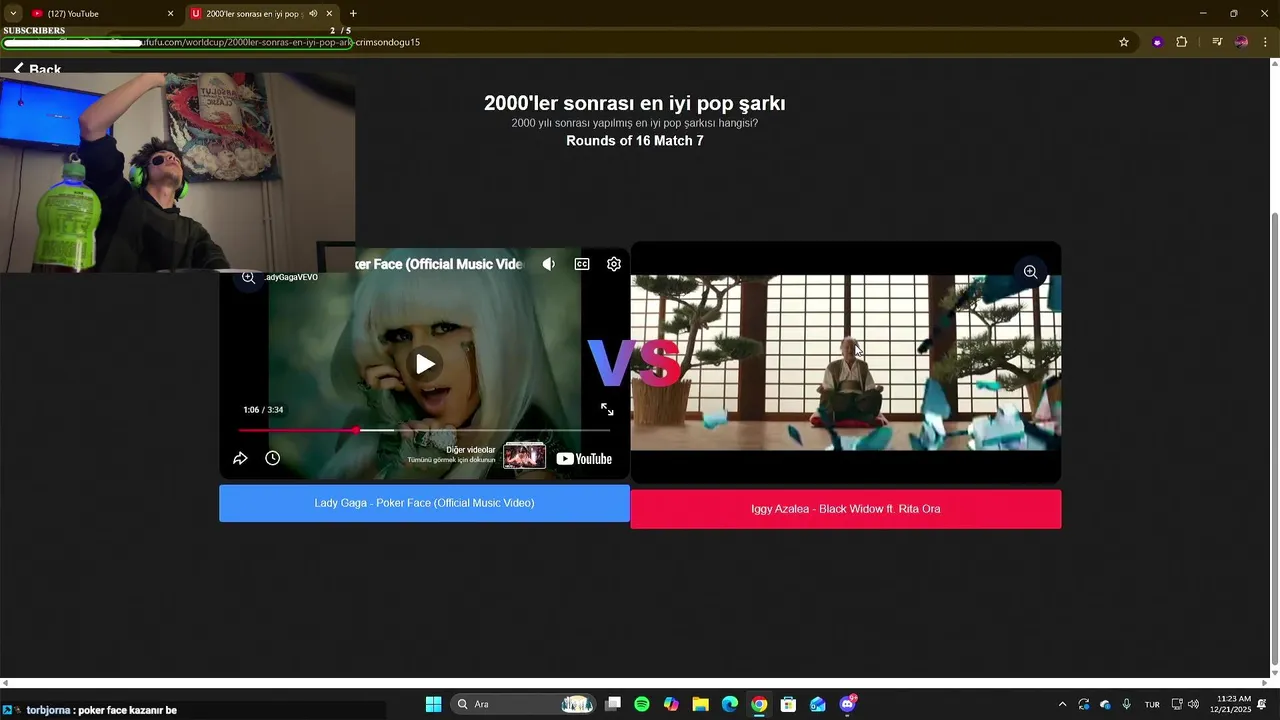
Task: Open the Extensions puzzle menu
Action: 1181,42
